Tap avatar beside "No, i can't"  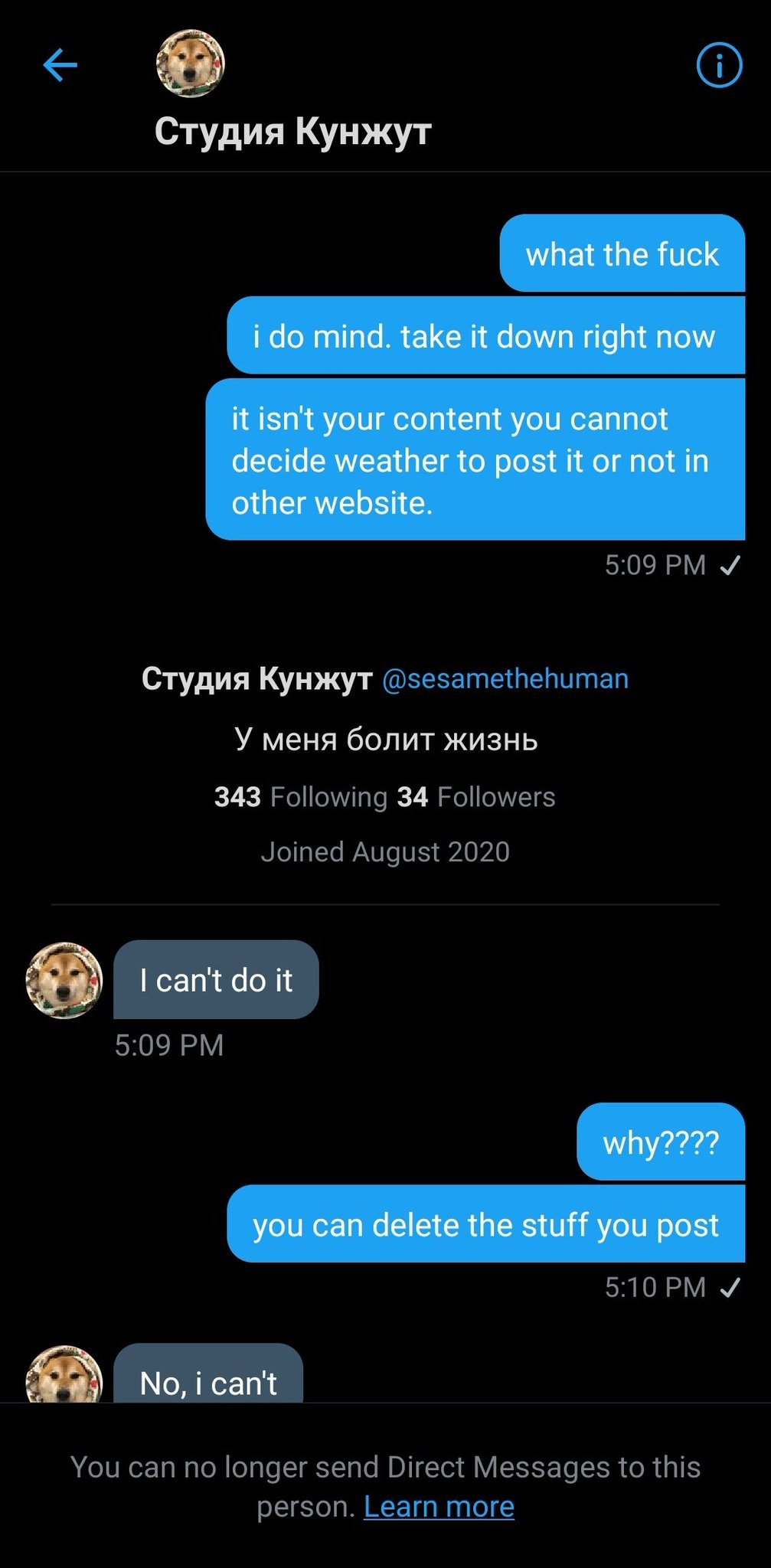point(64,1377)
